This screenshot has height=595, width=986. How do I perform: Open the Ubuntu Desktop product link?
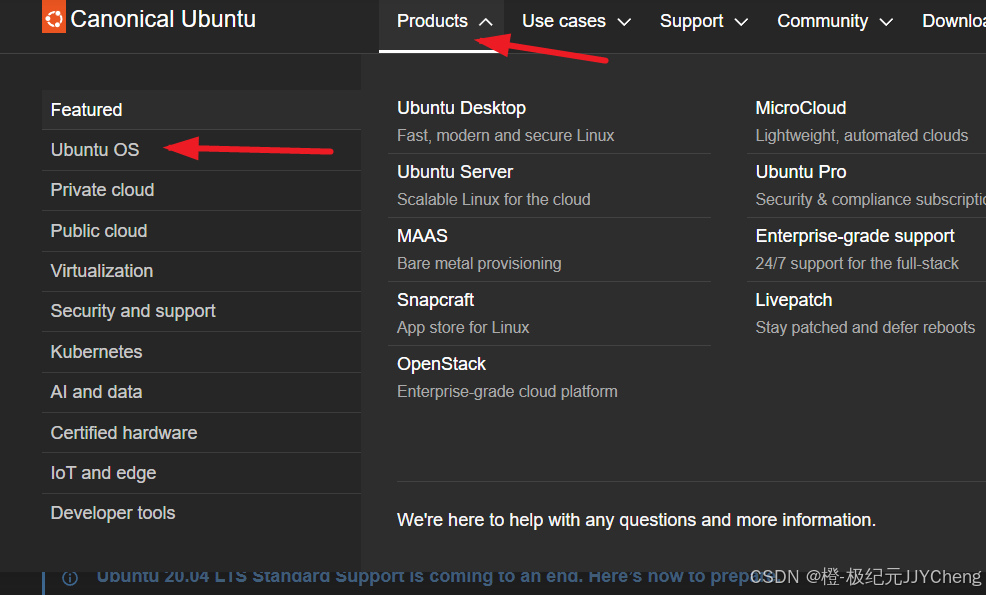point(462,108)
